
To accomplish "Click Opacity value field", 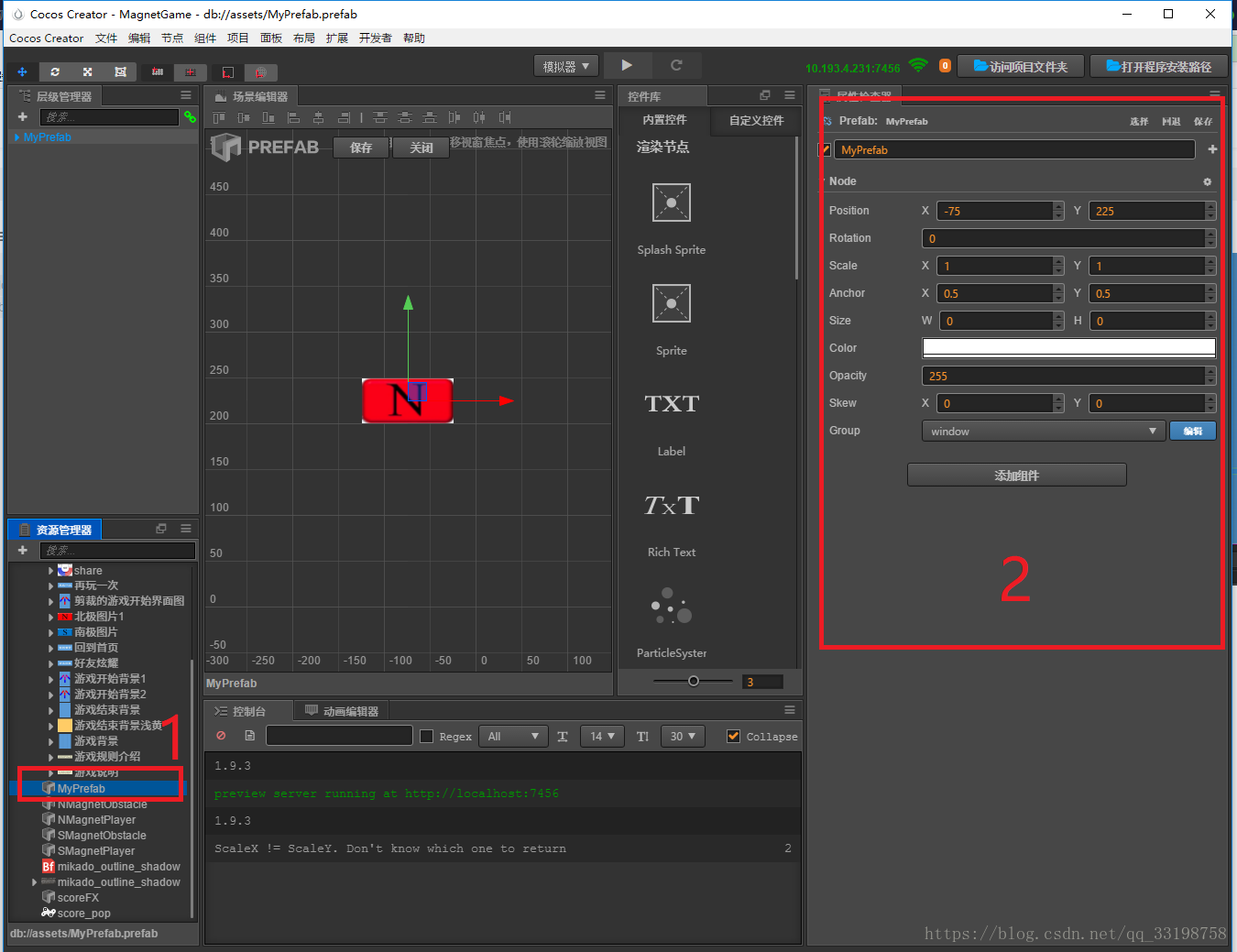I will click(x=1063, y=376).
